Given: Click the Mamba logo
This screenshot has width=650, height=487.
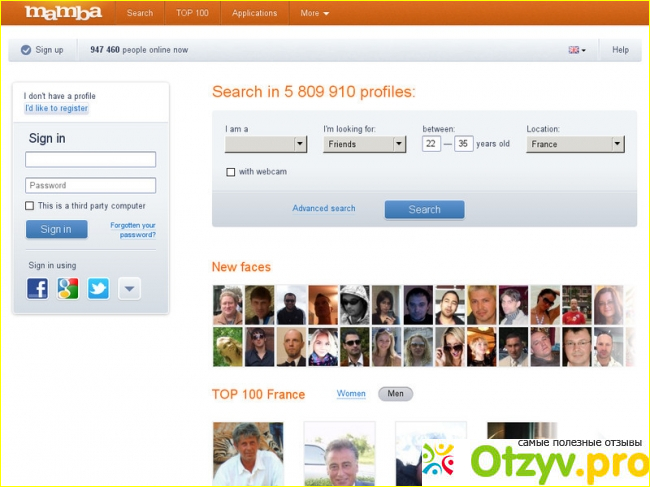Looking at the screenshot, I should [x=63, y=13].
